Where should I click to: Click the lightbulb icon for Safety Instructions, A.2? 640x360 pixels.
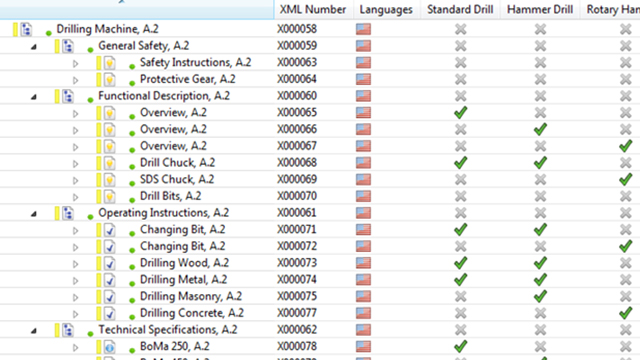(109, 63)
